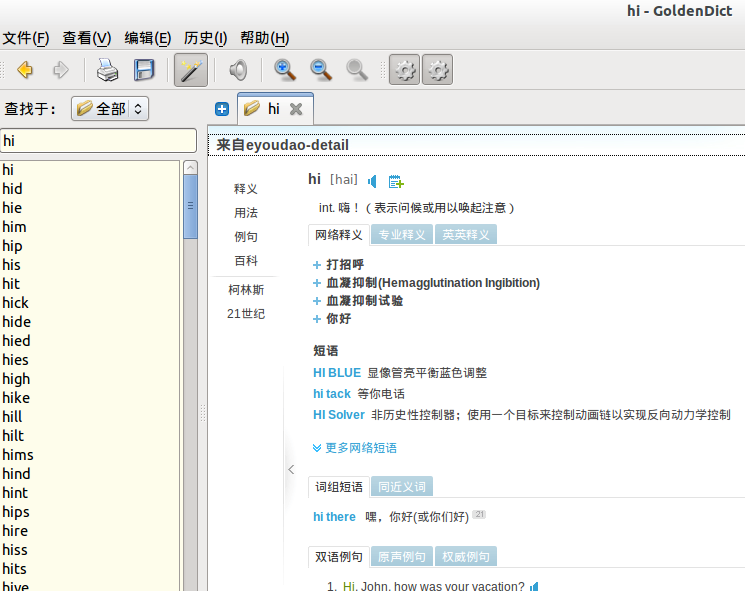
Task: Click the search field containing hi
Action: (x=98, y=141)
